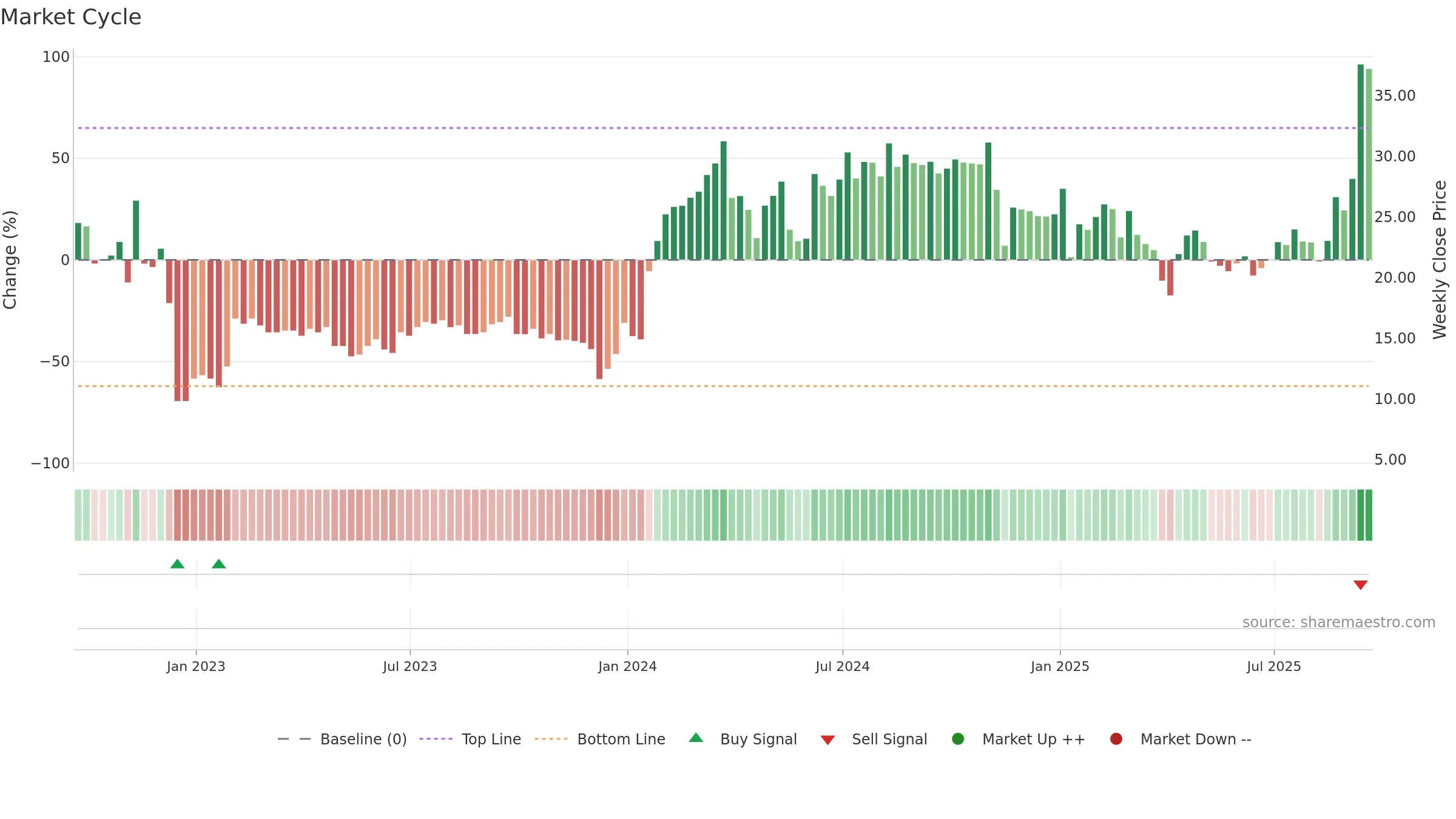This screenshot has width=1456, height=819.
Task: Click the 20.00 price axis label
Action: [x=1395, y=278]
